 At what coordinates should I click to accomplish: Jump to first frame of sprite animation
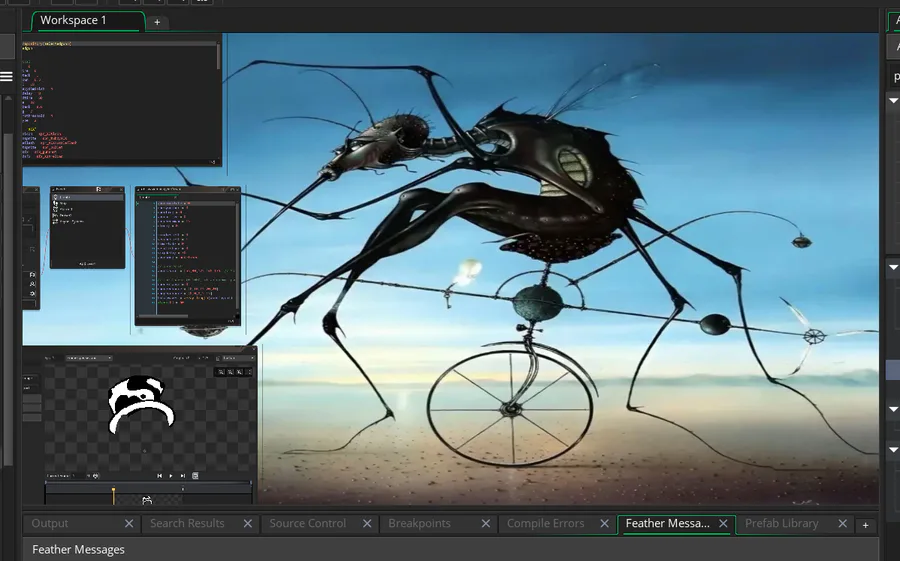point(159,476)
